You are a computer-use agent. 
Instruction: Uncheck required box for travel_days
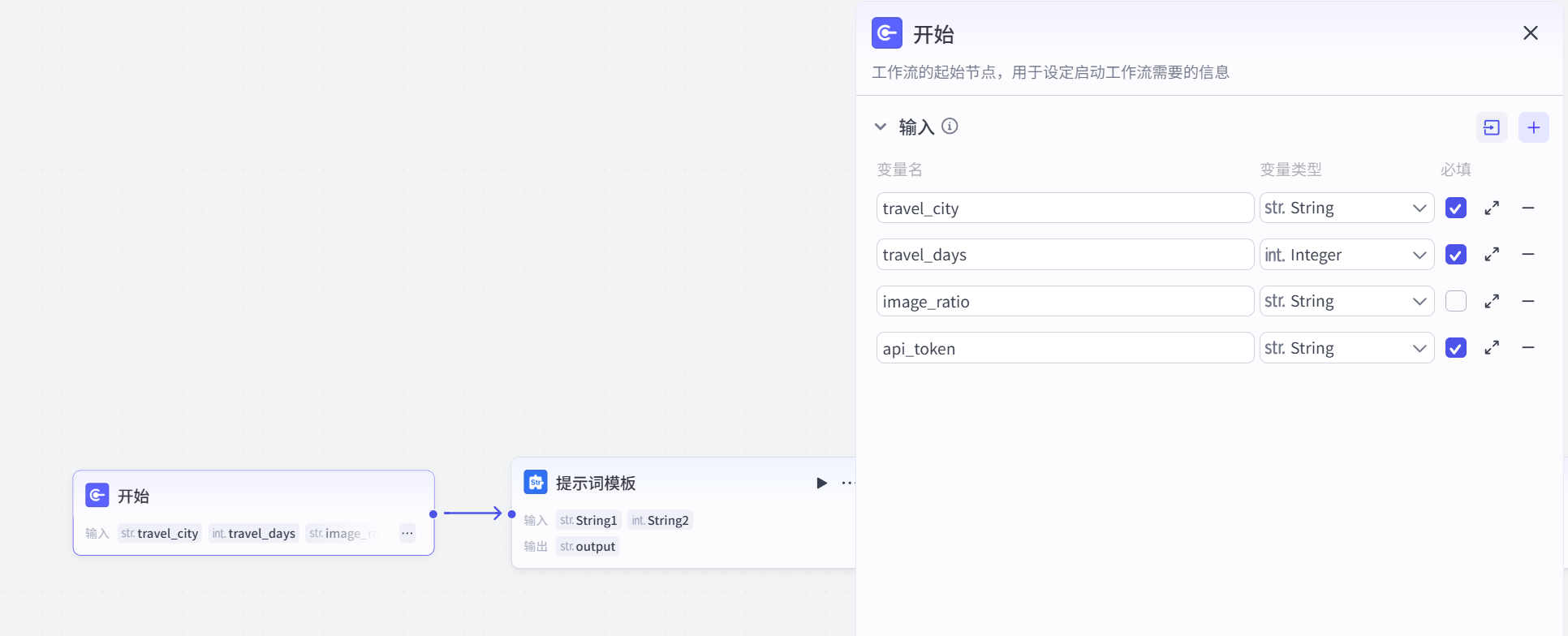[1456, 255]
